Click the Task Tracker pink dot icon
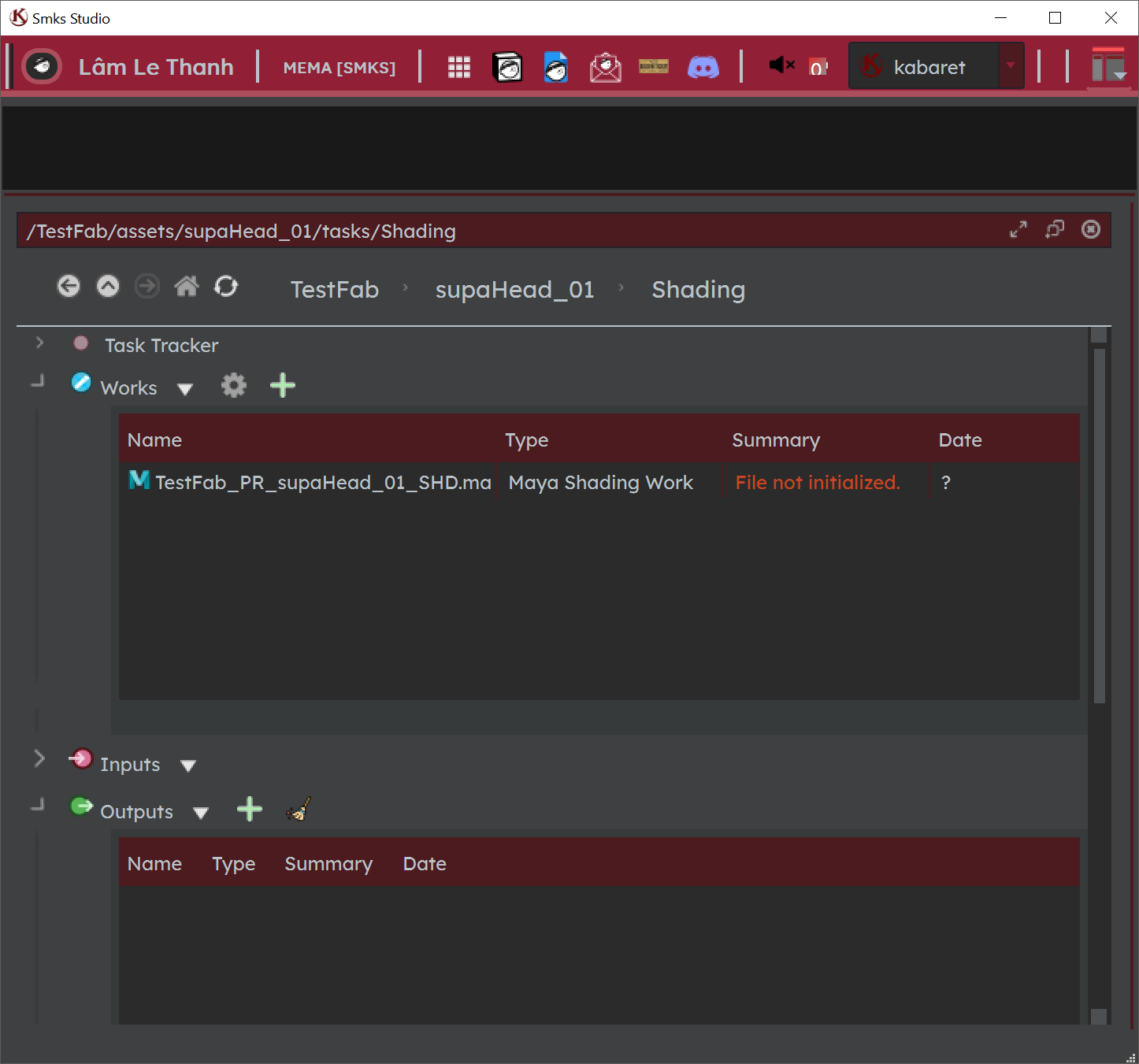1139x1064 pixels. pos(80,343)
